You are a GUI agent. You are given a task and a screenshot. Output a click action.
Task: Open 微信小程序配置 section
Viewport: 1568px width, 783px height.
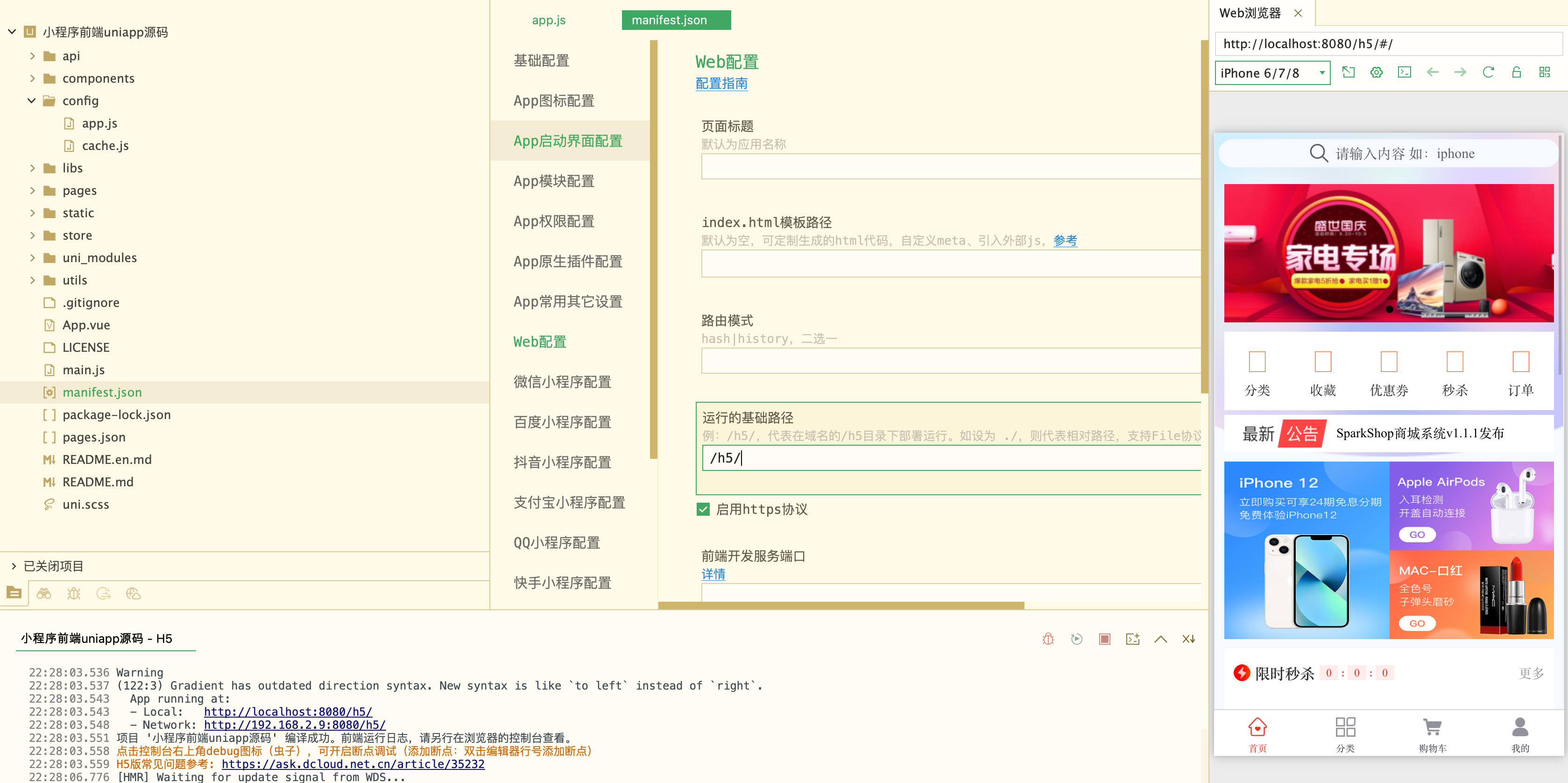pos(562,382)
